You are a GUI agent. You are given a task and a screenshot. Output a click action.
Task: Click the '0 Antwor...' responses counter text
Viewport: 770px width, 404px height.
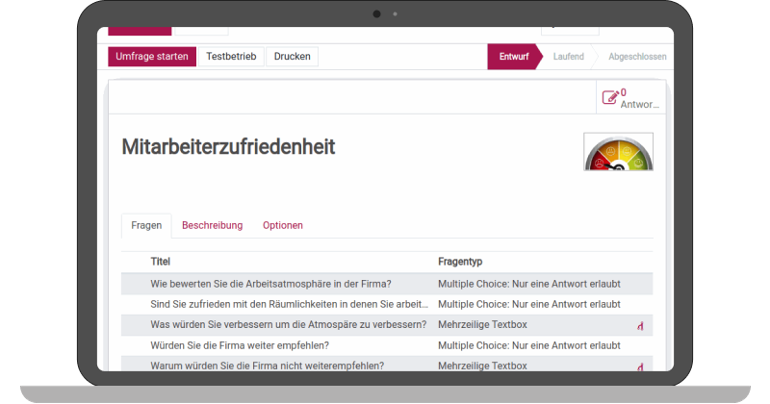[x=639, y=99]
